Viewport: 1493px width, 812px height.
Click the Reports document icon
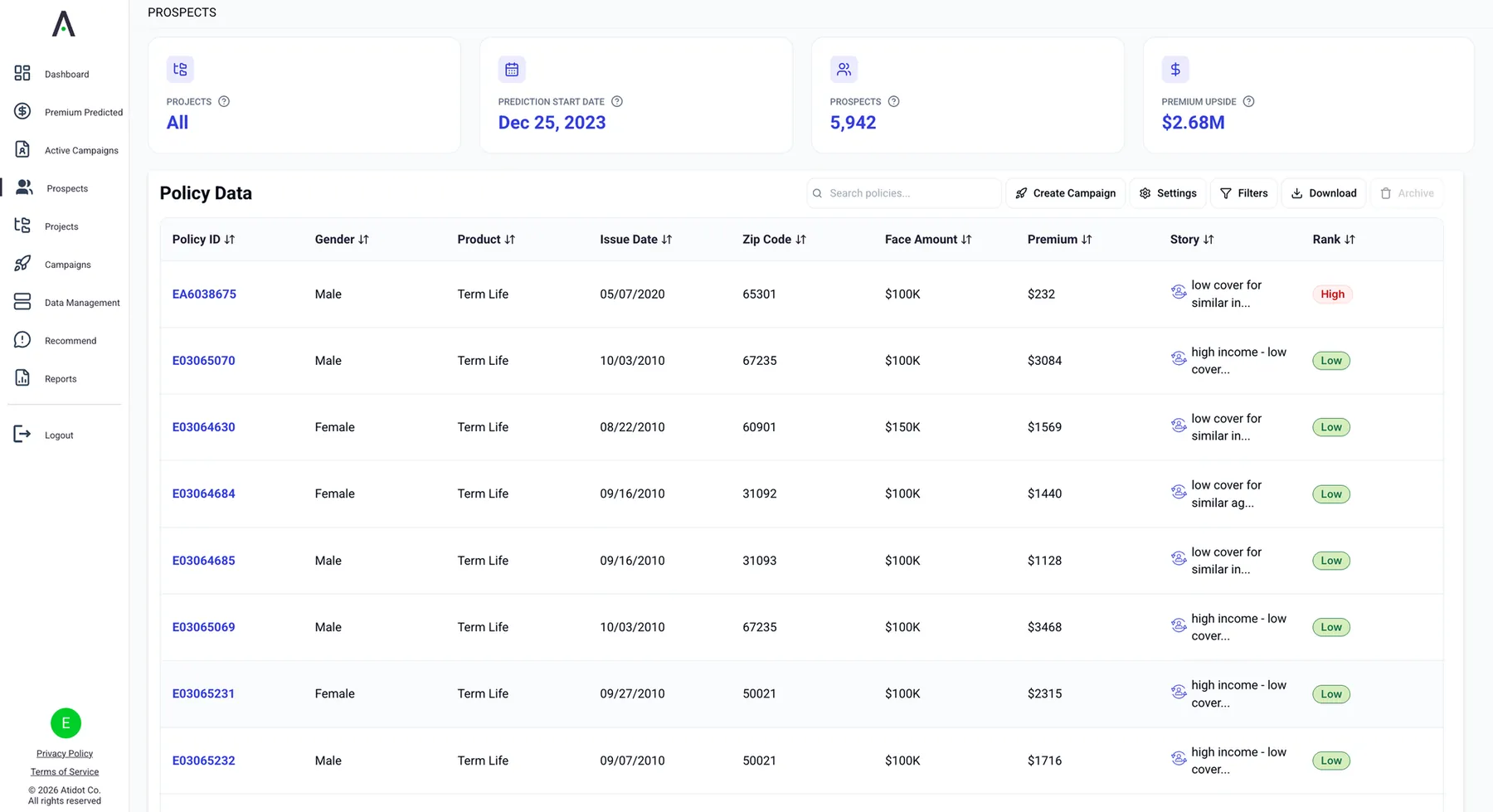[22, 378]
